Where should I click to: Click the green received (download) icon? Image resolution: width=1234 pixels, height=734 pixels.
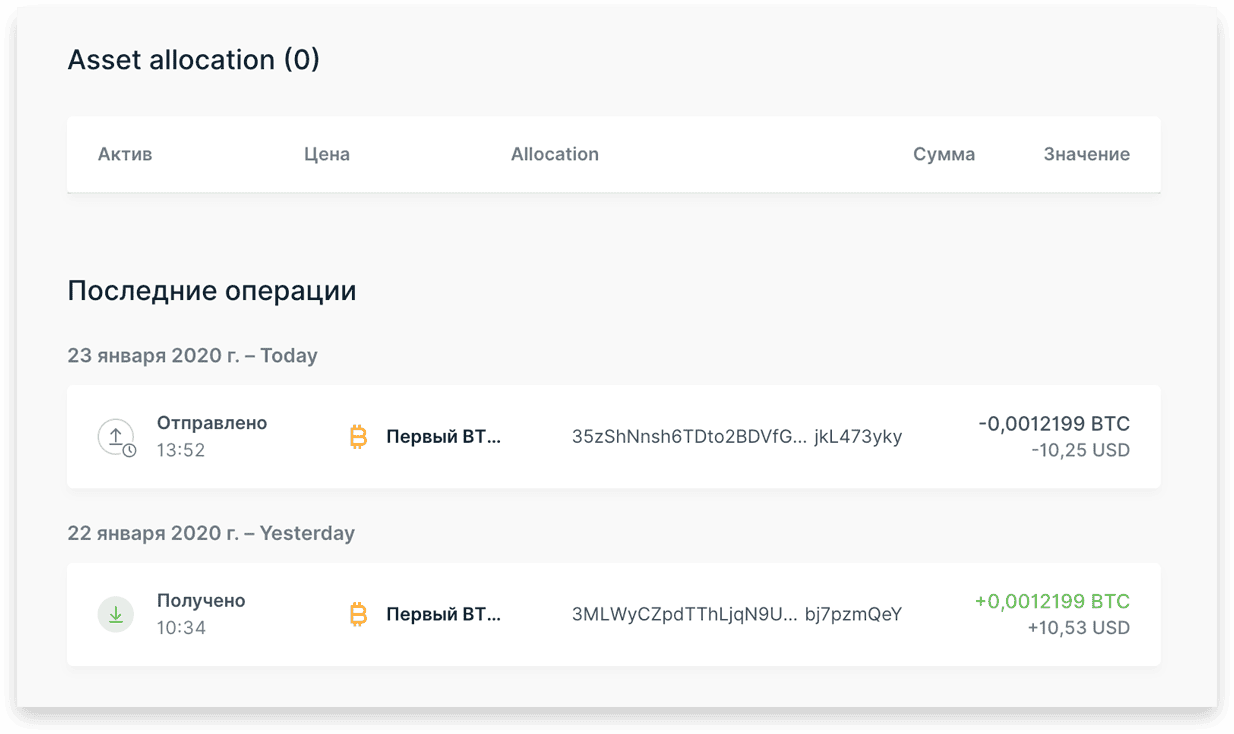tap(116, 614)
